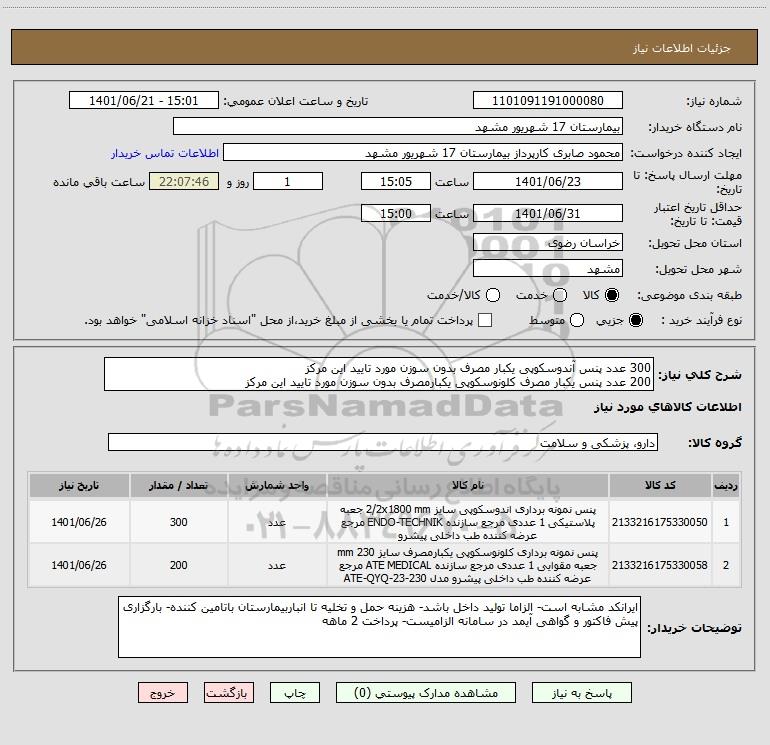Click the ردیف column header
Image resolution: width=770 pixels, height=745 pixels.
click(726, 485)
